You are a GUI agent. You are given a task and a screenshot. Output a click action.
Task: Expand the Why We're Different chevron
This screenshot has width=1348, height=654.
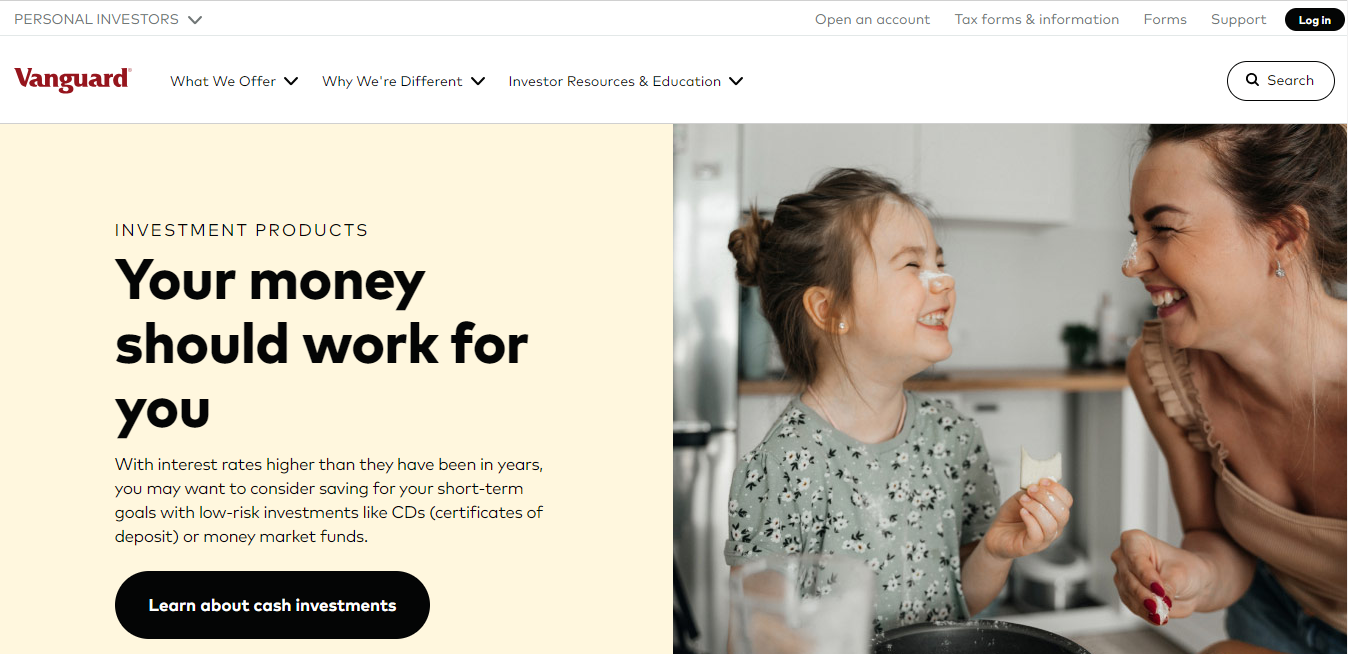pos(478,81)
